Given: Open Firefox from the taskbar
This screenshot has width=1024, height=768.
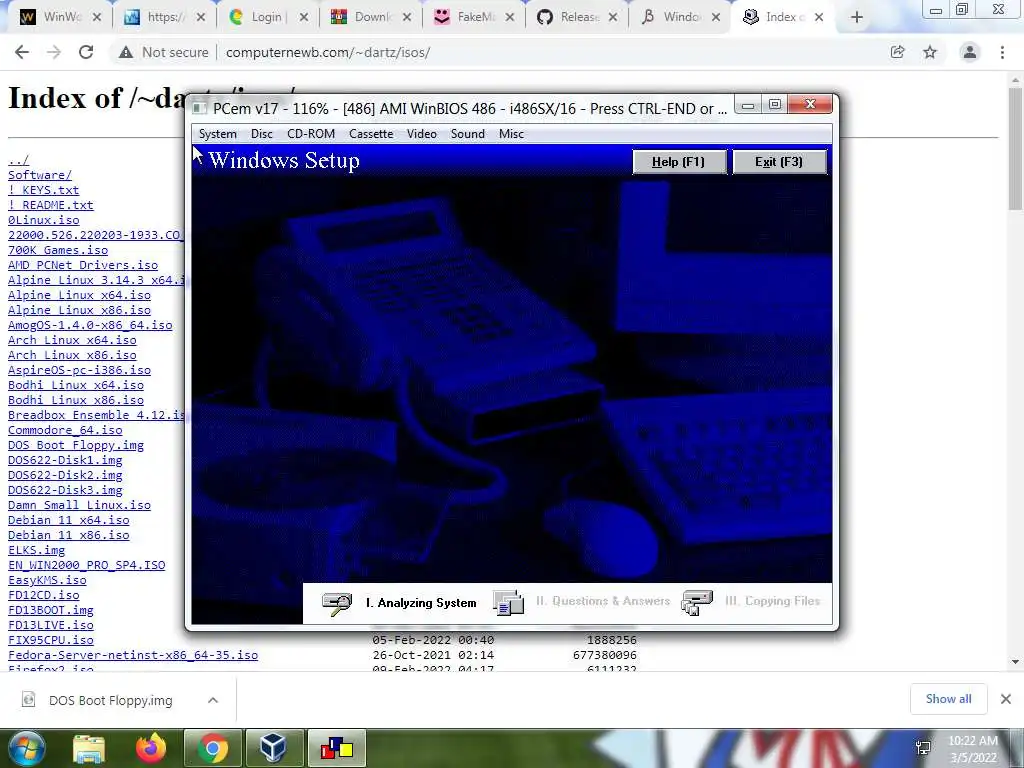Looking at the screenshot, I should click(x=151, y=748).
